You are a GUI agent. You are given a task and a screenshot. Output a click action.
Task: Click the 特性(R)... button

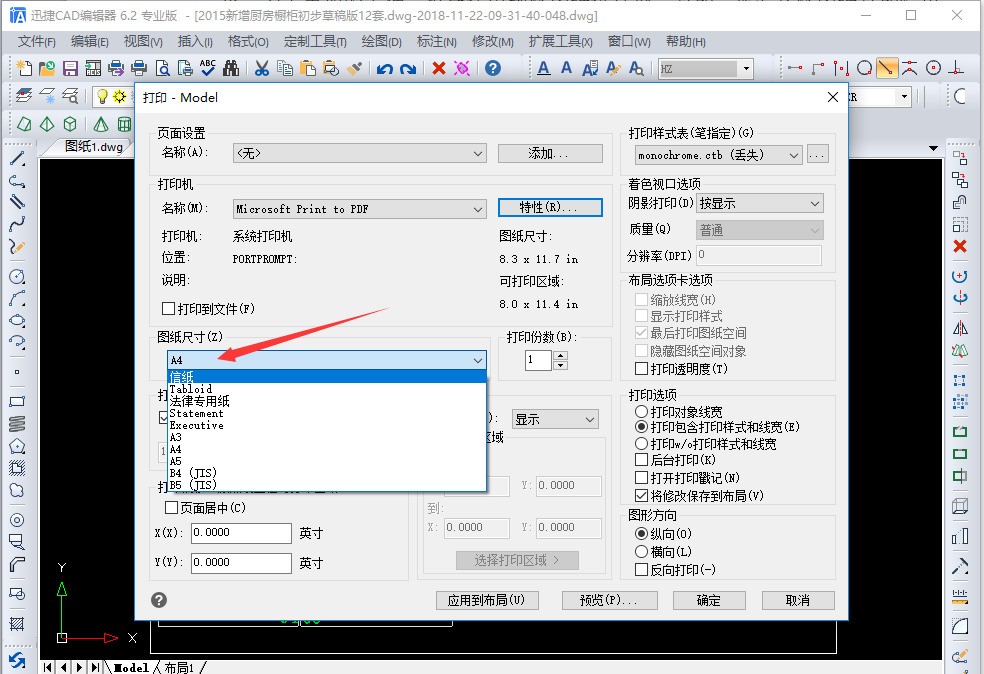550,207
